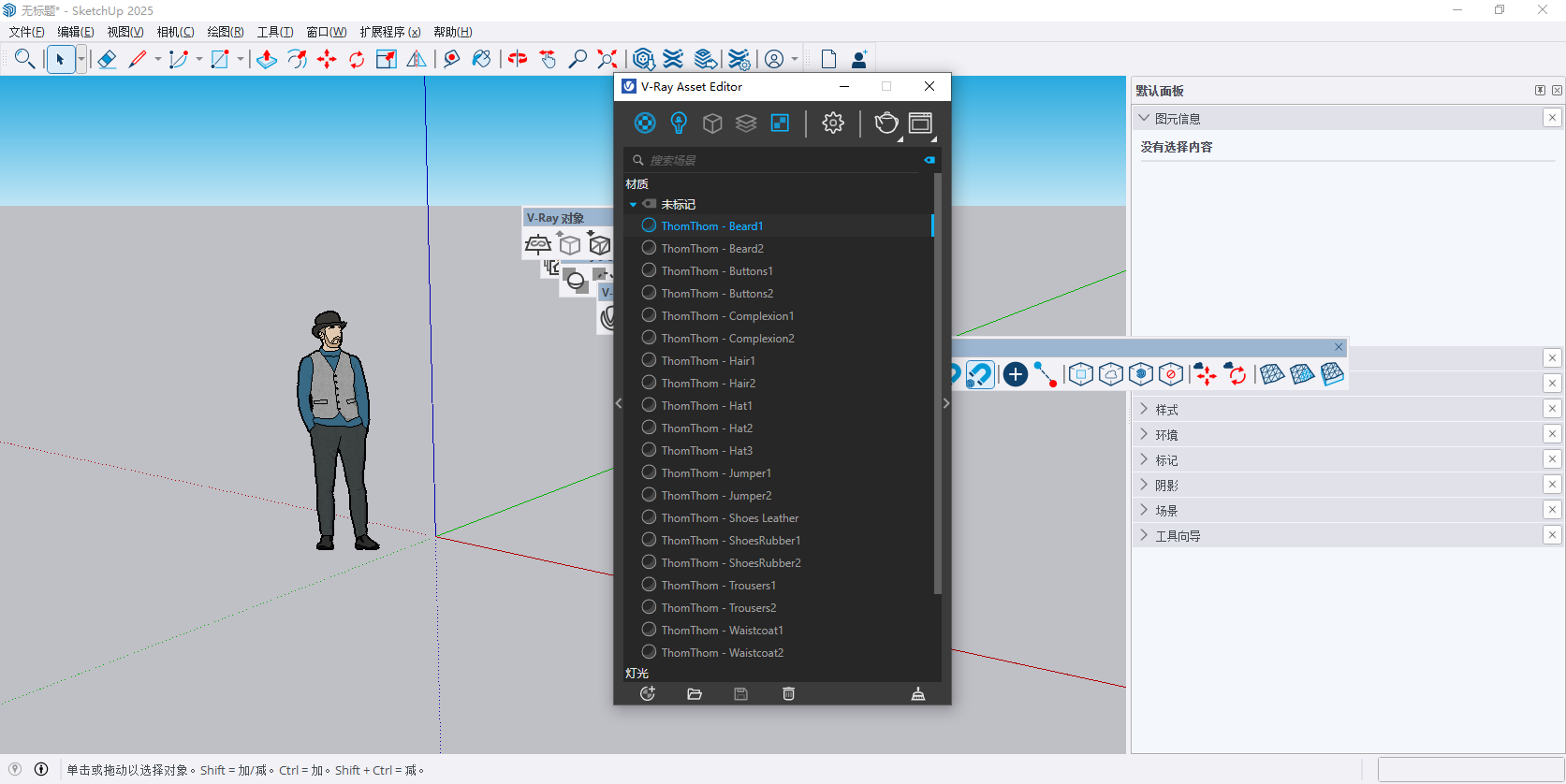Click the import asset folder button
The image size is (1566, 784).
pyautogui.click(x=695, y=693)
